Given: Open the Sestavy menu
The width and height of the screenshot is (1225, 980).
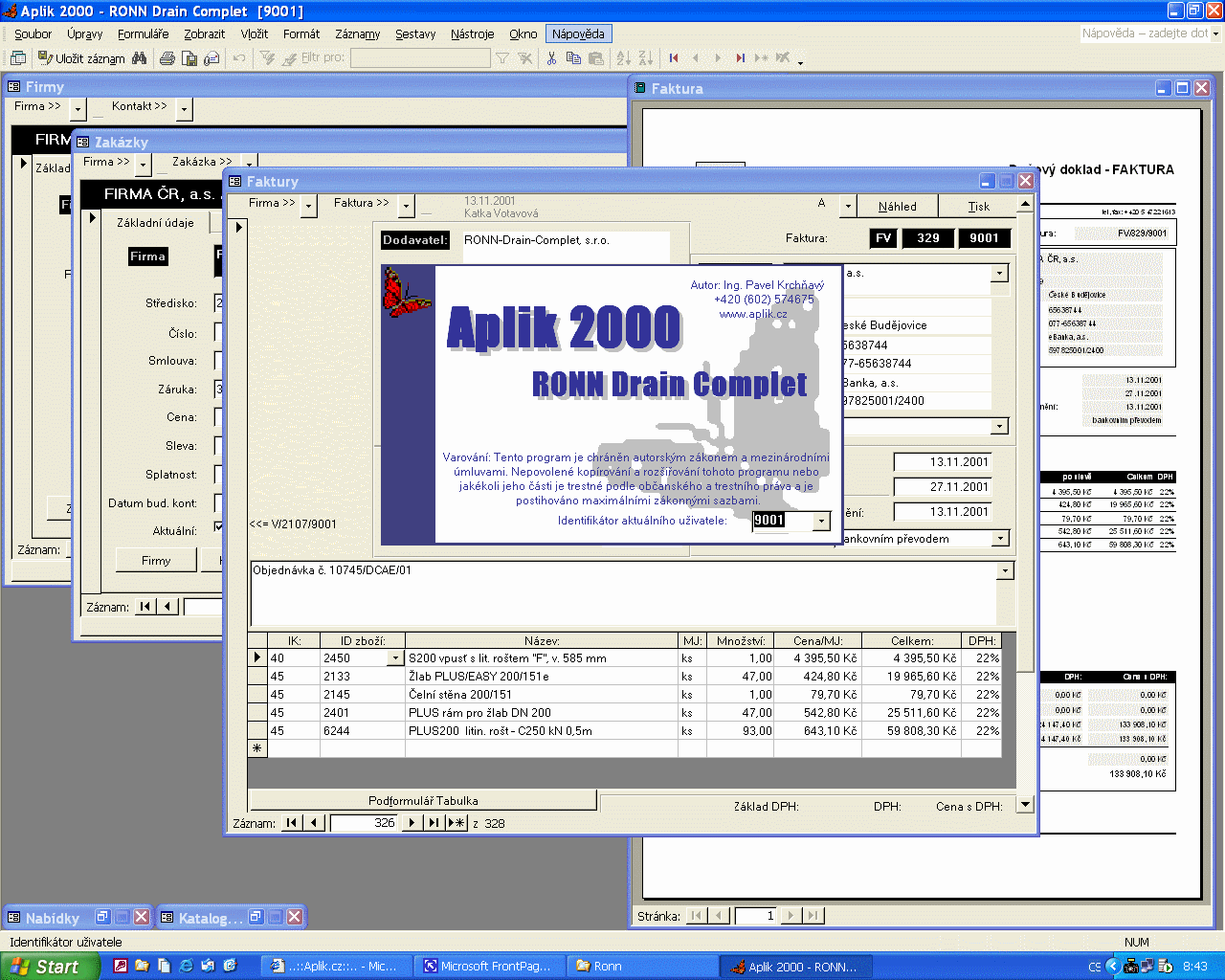Looking at the screenshot, I should pos(415,34).
